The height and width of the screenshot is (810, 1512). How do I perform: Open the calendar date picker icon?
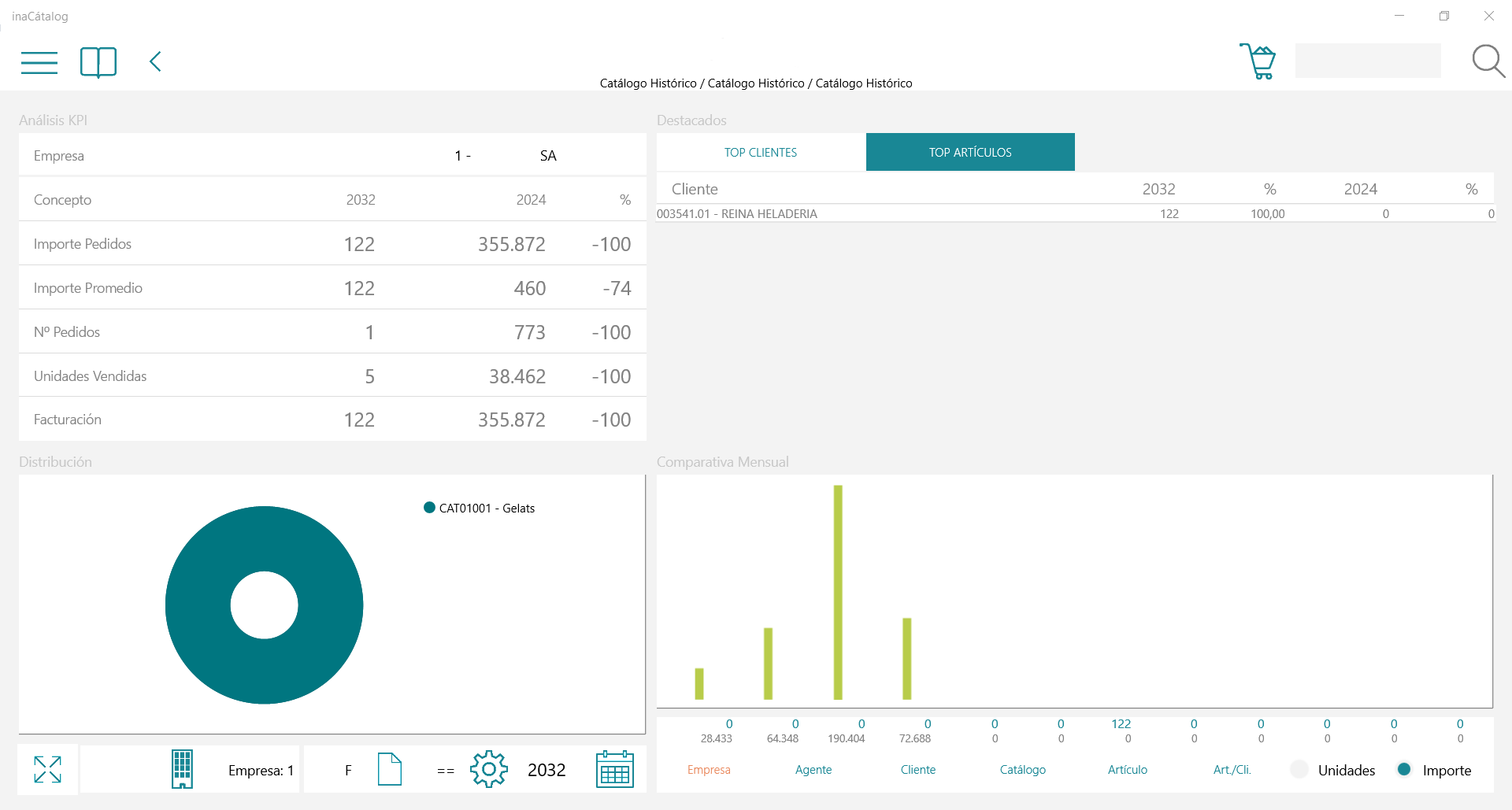(615, 769)
